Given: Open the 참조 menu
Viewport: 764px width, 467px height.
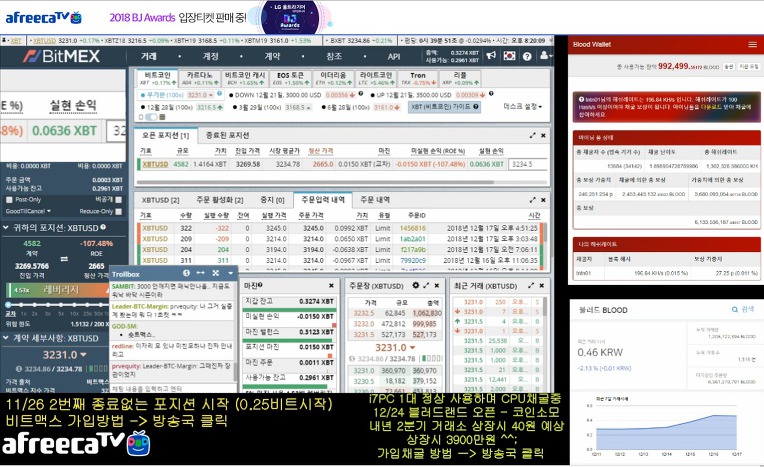Looking at the screenshot, I should click(x=334, y=57).
